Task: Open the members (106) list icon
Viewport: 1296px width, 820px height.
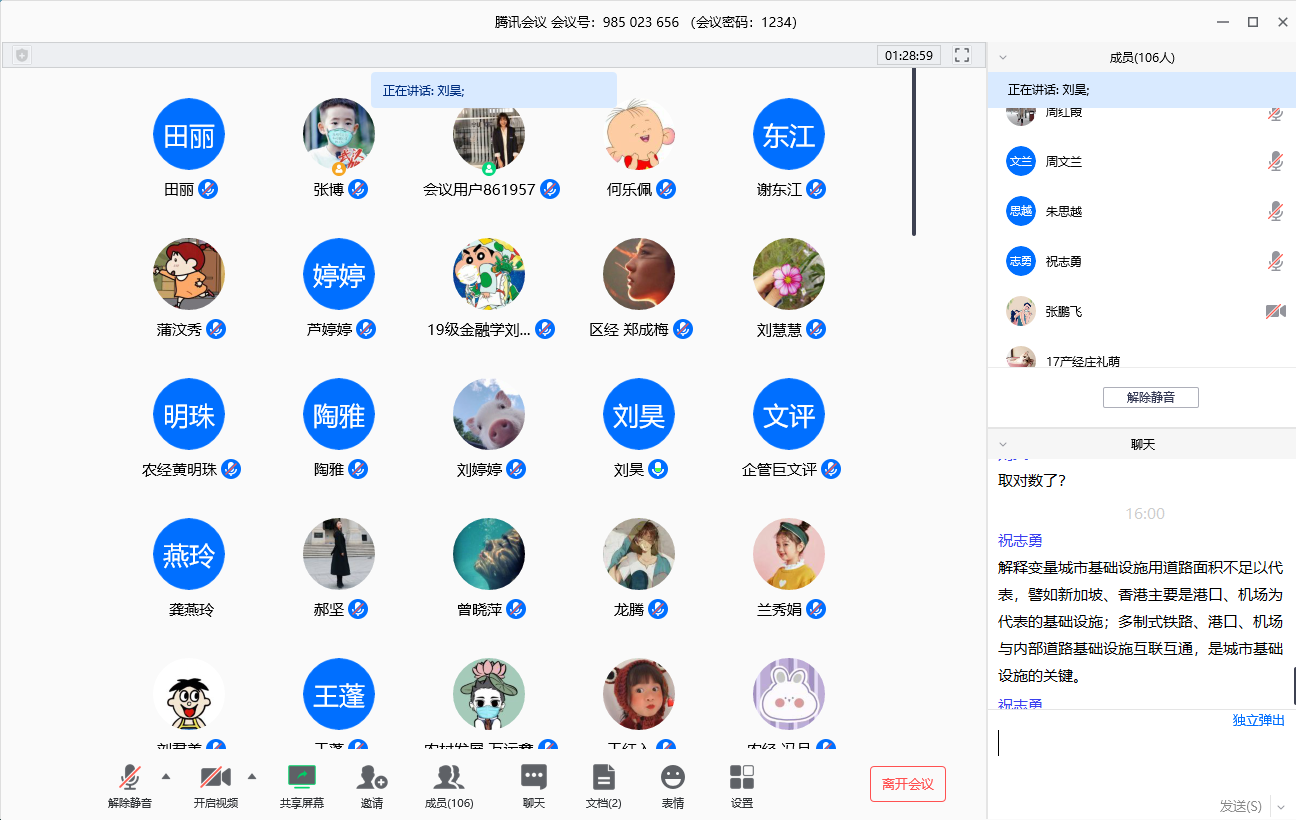Action: [449, 777]
